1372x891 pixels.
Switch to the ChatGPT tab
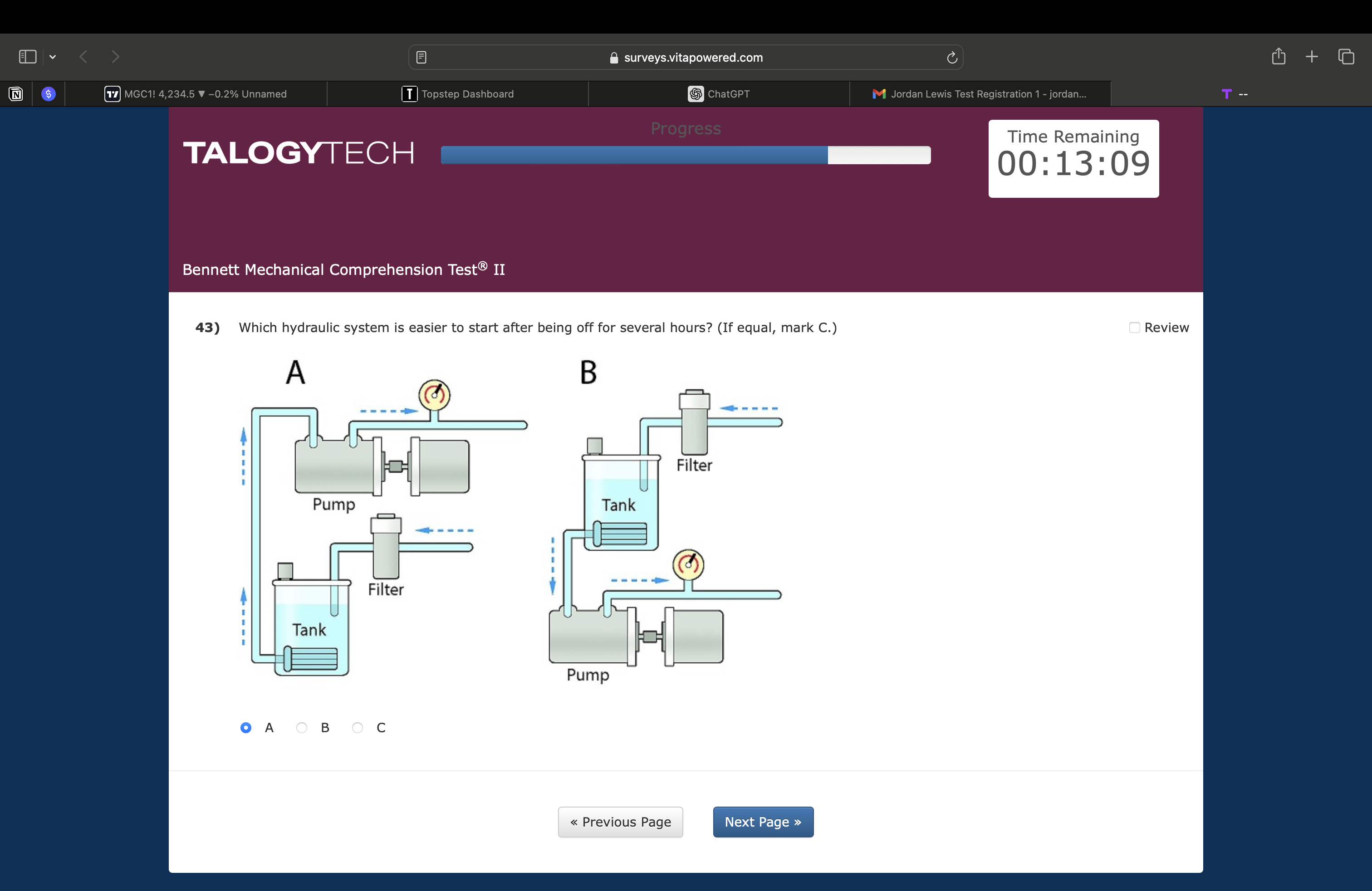coord(719,94)
